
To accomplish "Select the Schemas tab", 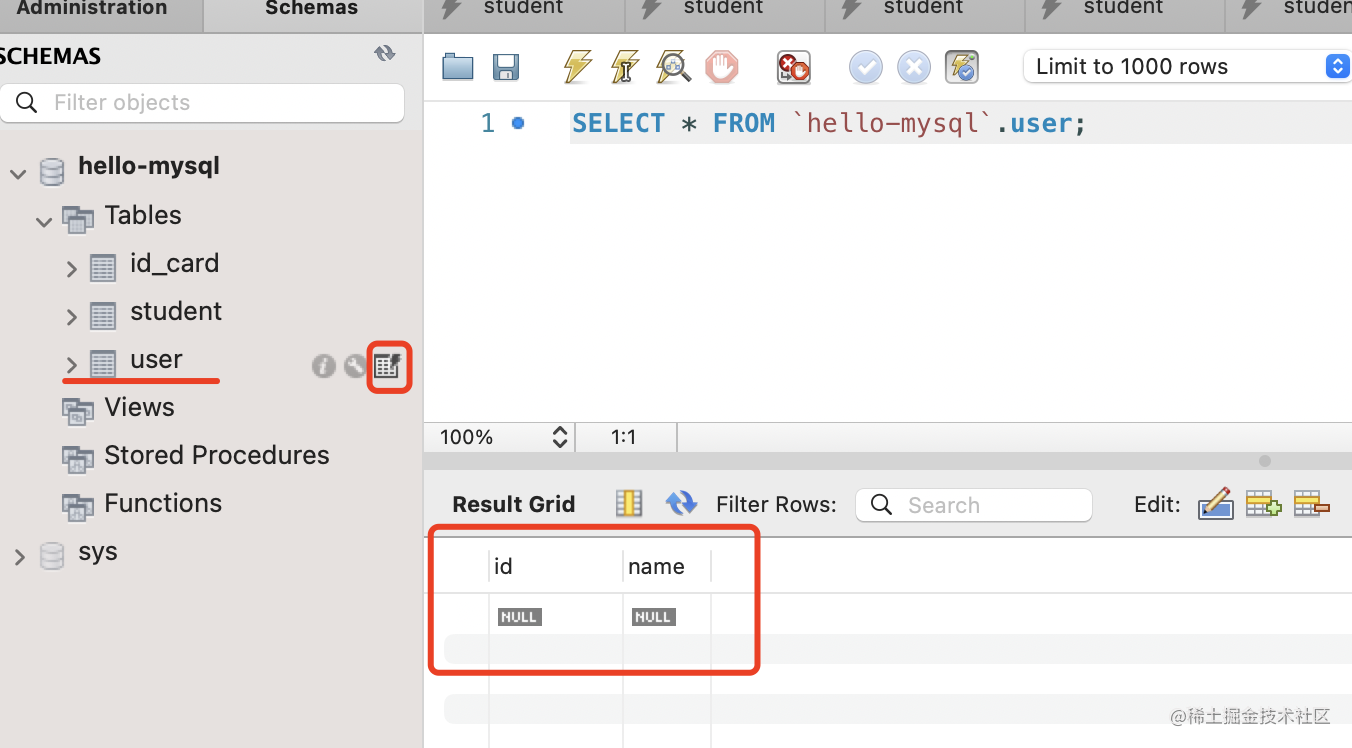I will click(311, 9).
